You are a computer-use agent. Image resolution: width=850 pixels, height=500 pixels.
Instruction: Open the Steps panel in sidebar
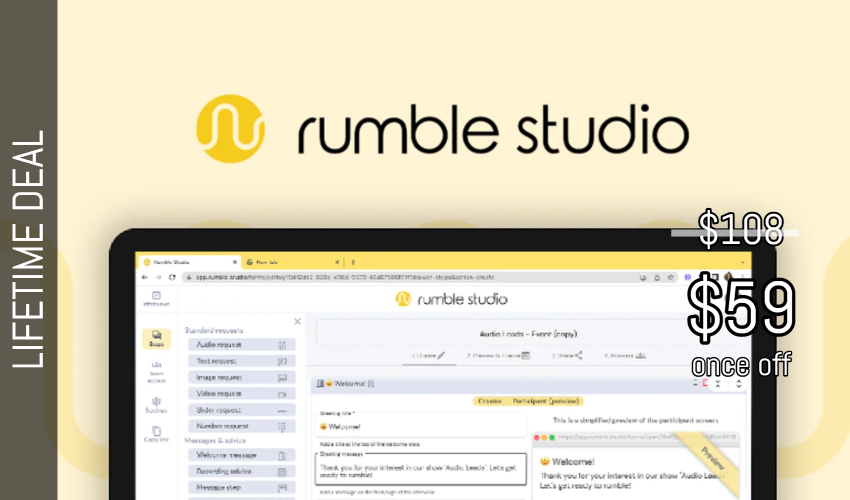(156, 340)
